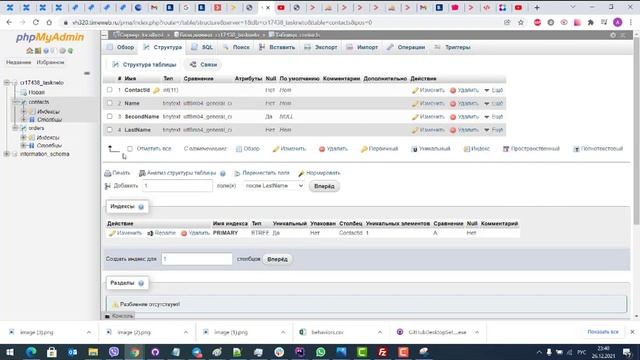Delete the SecondName column
The height and width of the screenshot is (360, 640).
coord(464,117)
